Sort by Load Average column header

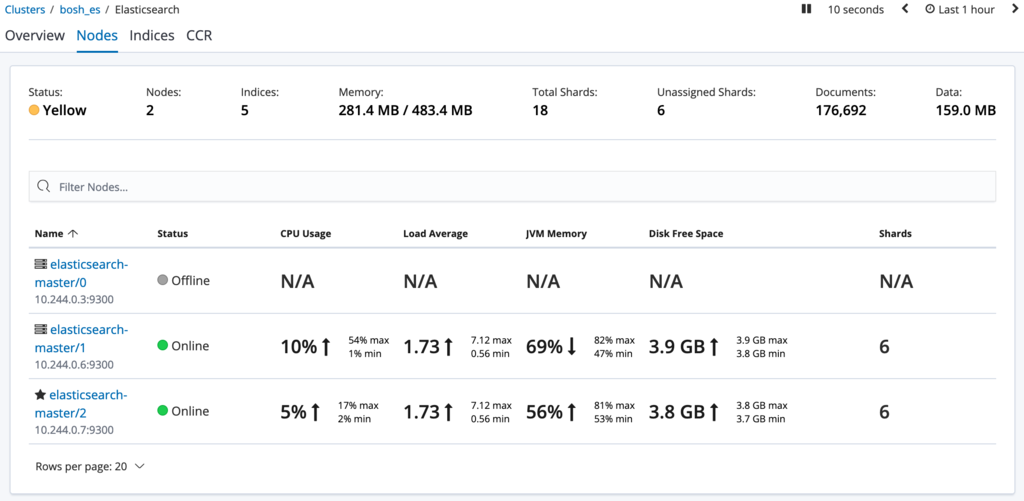436,233
